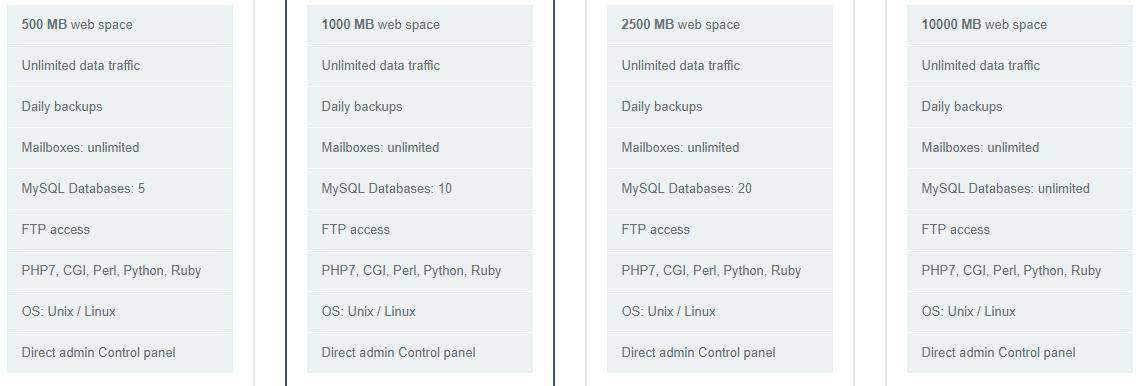The height and width of the screenshot is (386, 1143).
Task: Click FTP access in 10000 MB plan
Action: tap(1020, 229)
